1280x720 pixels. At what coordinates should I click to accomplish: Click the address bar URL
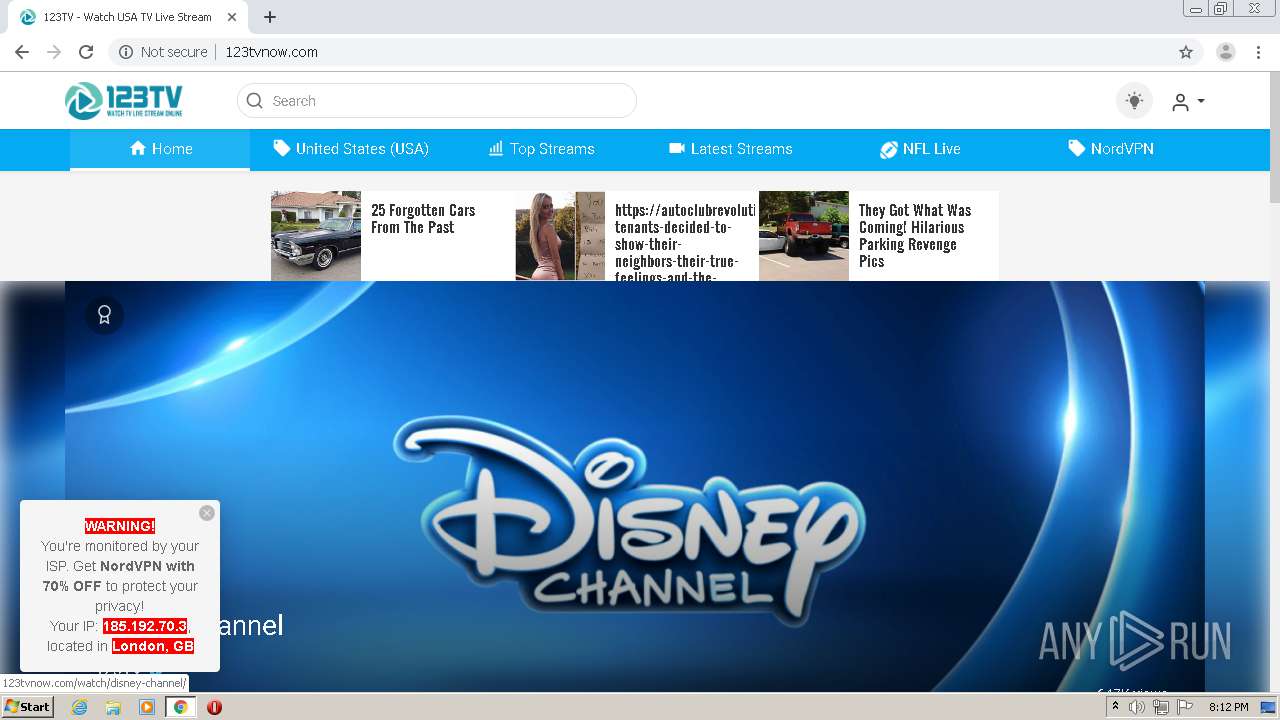pos(271,52)
